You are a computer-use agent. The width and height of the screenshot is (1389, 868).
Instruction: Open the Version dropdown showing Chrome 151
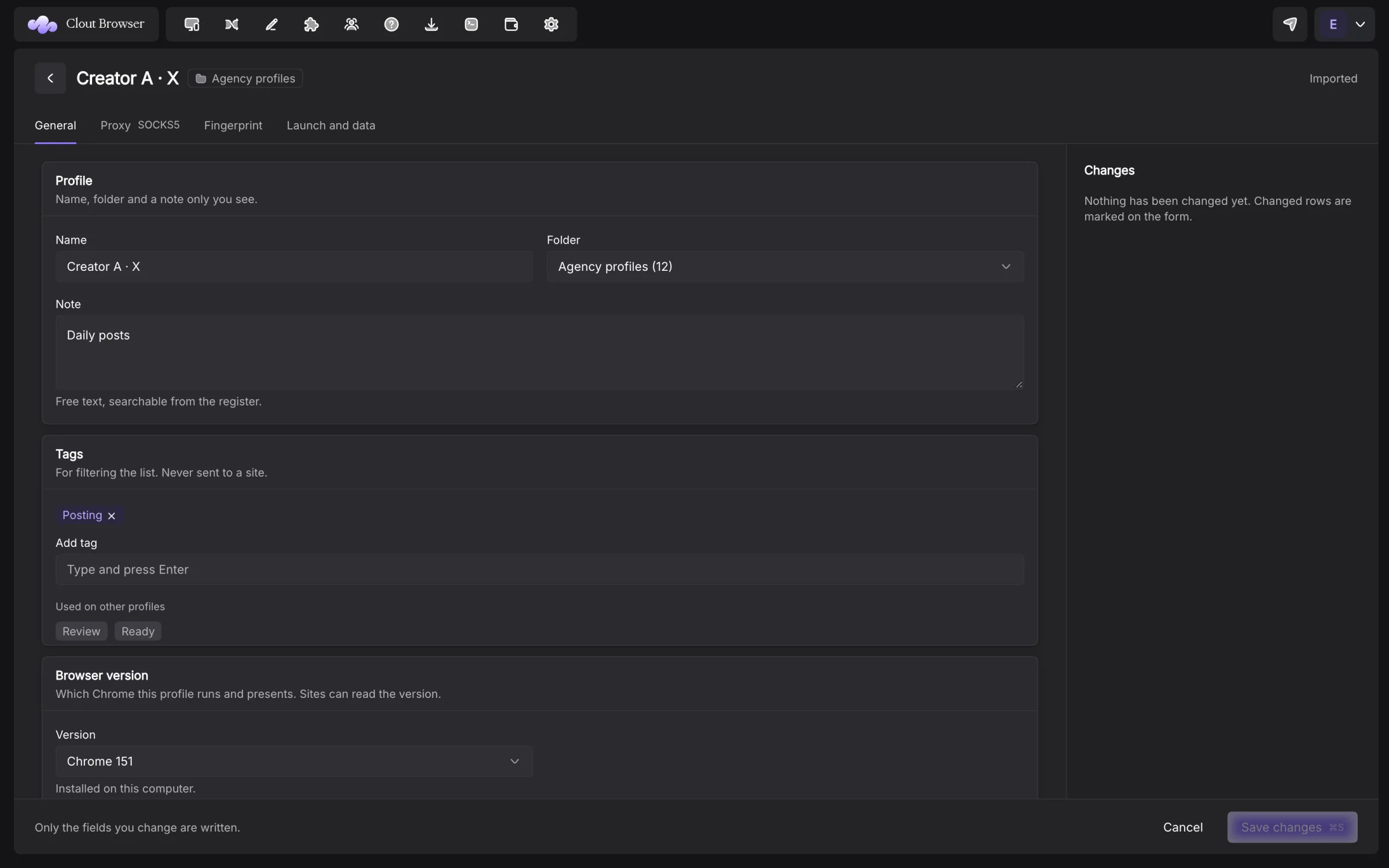[294, 761]
